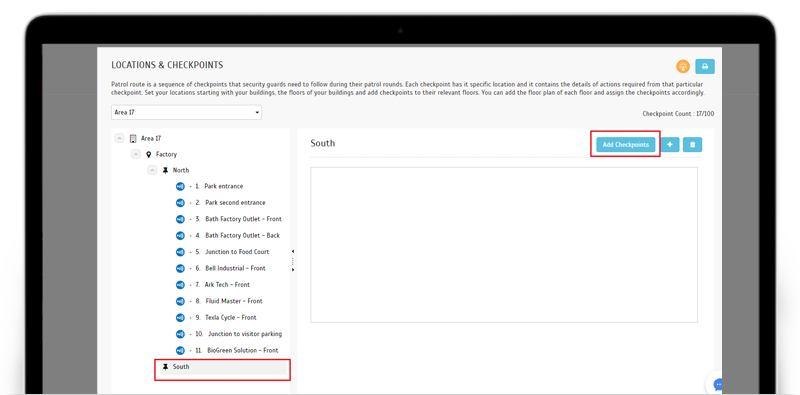Click checkpoint icon for Texla Cycle – Front
This screenshot has height=395, width=800.
180,317
